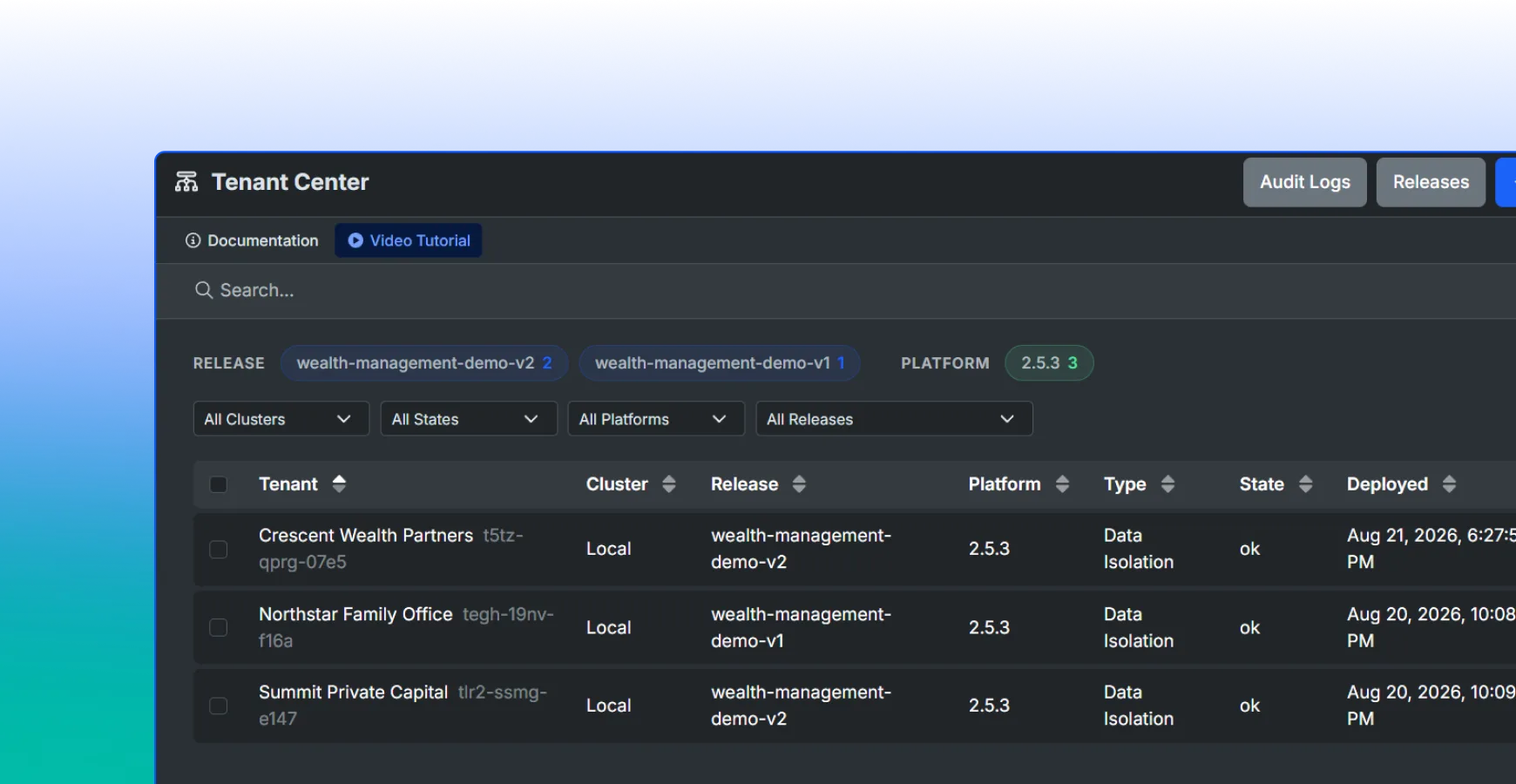Click Local cluster in Crescent row
This screenshot has height=784, width=1516.
(608, 549)
